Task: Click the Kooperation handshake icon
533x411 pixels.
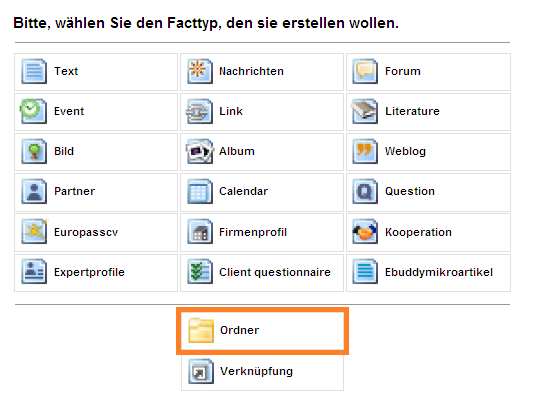Action: tap(365, 232)
